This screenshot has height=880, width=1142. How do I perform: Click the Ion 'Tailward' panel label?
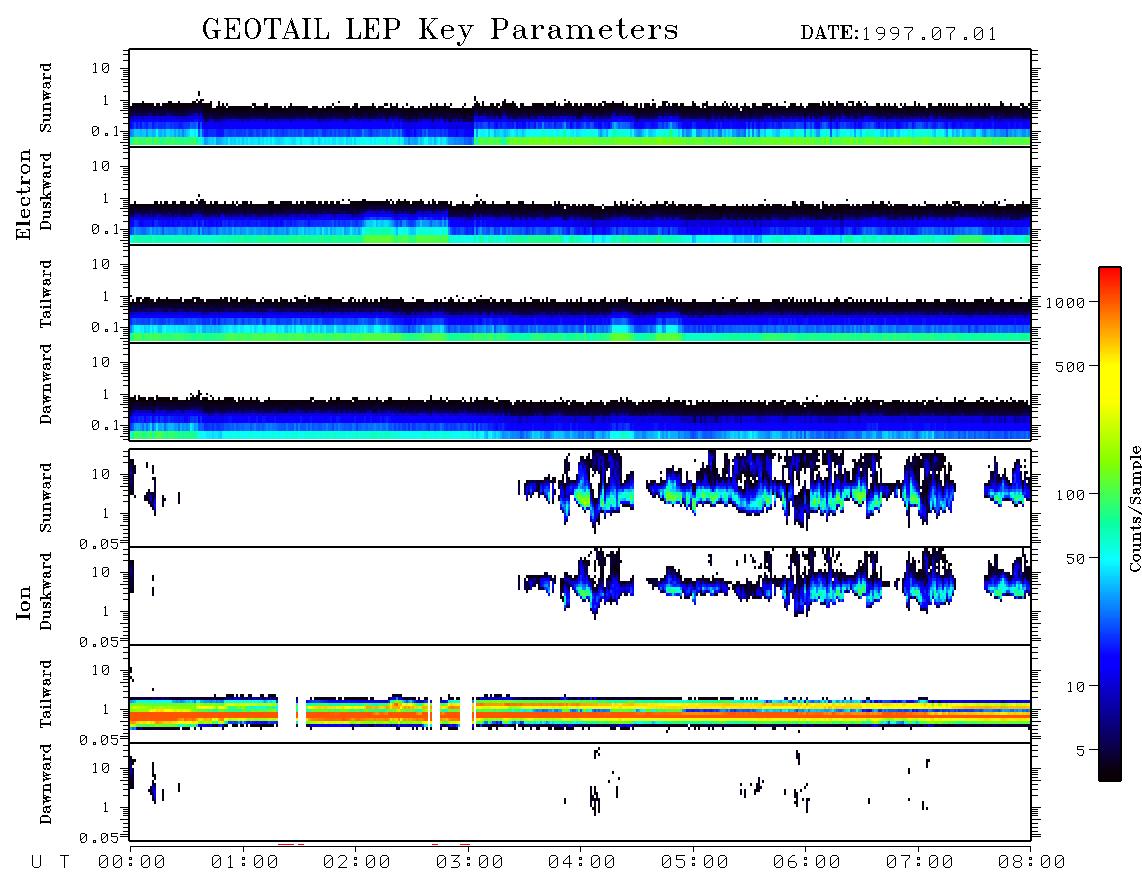tap(46, 694)
